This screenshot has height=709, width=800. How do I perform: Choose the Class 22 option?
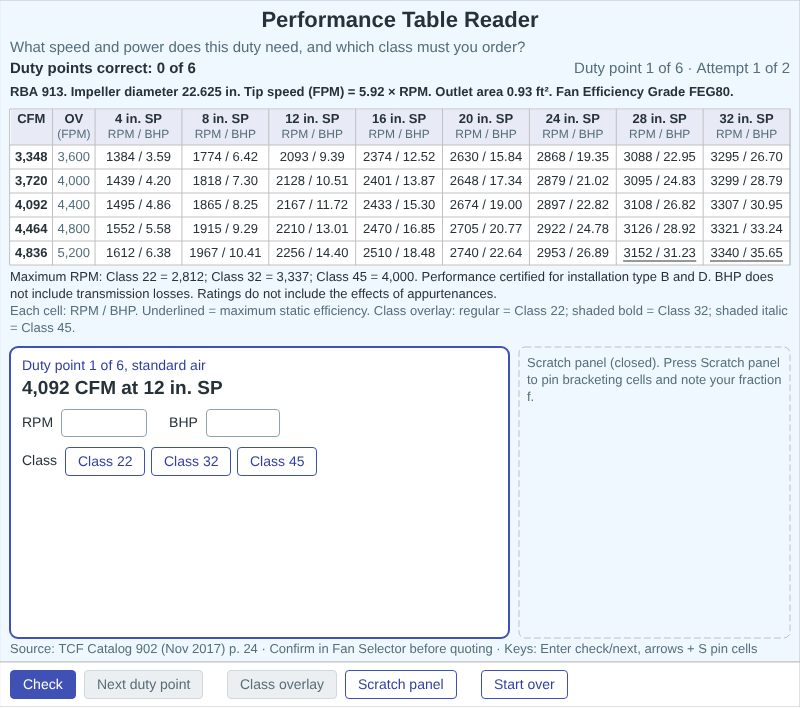[x=105, y=461]
